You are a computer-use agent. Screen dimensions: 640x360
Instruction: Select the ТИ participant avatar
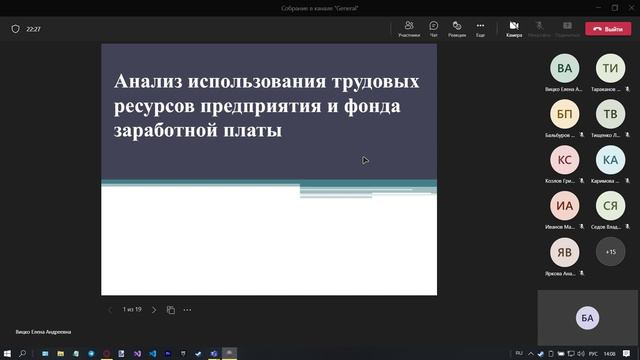[610, 68]
